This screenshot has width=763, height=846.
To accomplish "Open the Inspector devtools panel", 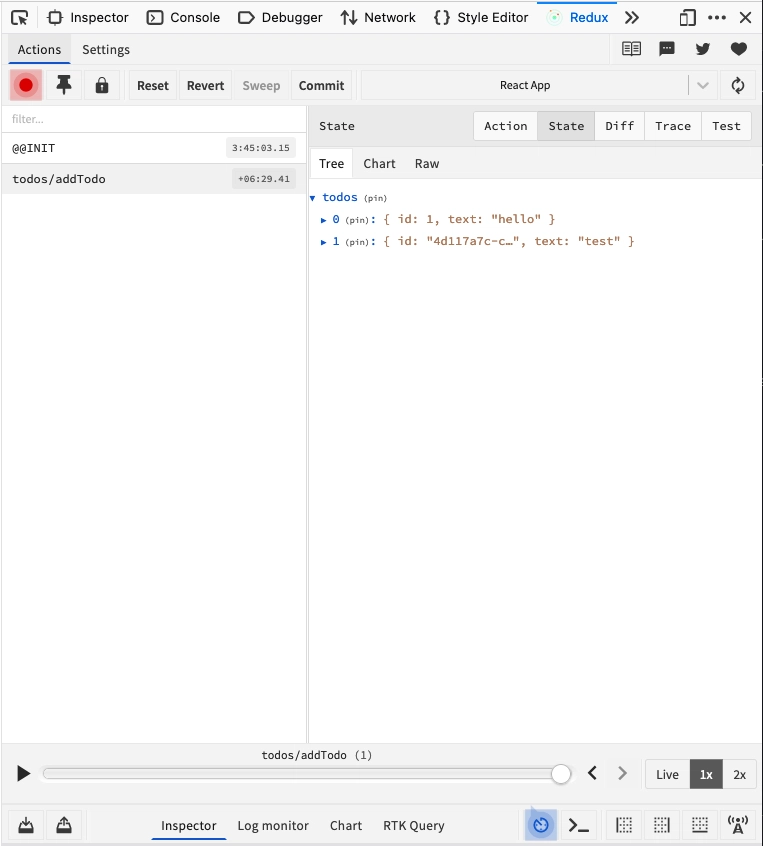I will pos(88,17).
